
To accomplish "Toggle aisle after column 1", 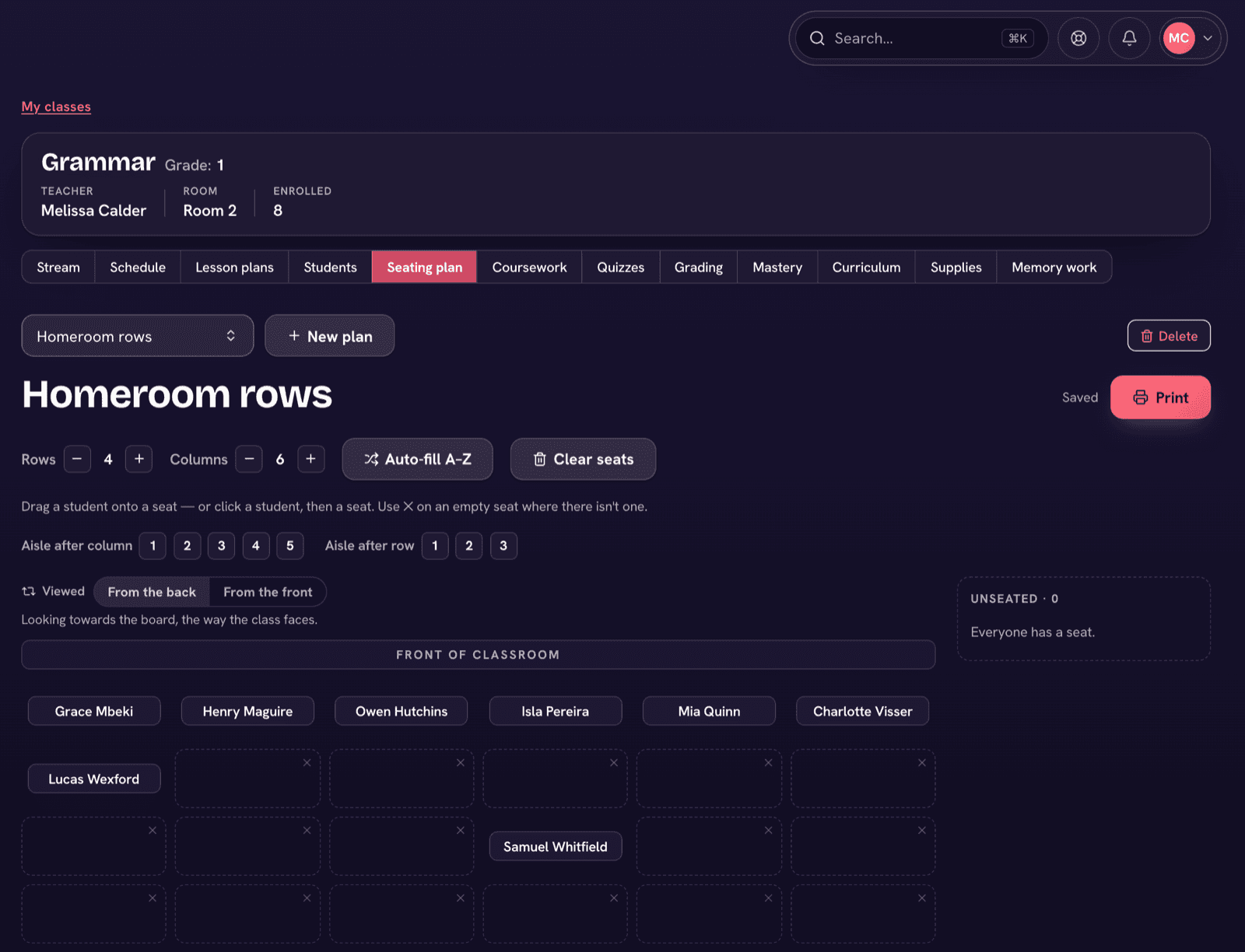I will [x=153, y=545].
